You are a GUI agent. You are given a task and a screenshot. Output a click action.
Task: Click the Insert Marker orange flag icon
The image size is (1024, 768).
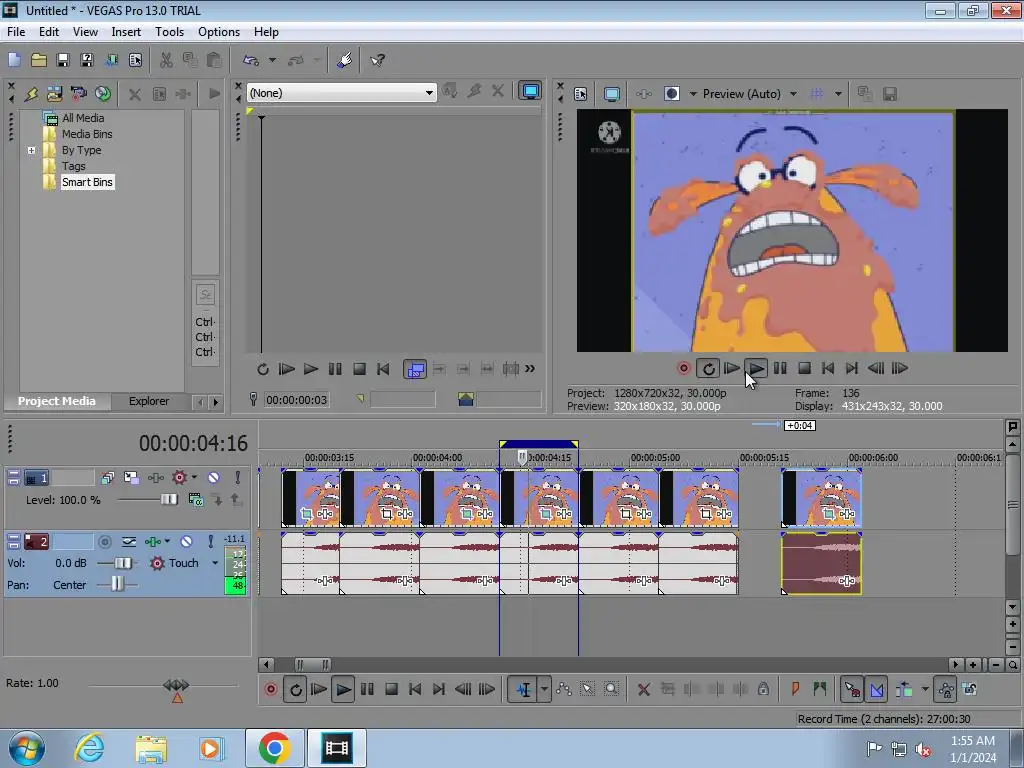[x=795, y=689]
